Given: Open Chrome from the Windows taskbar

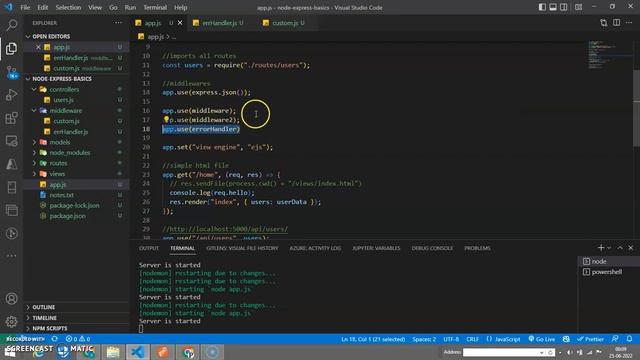Looking at the screenshot, I should tap(188, 352).
